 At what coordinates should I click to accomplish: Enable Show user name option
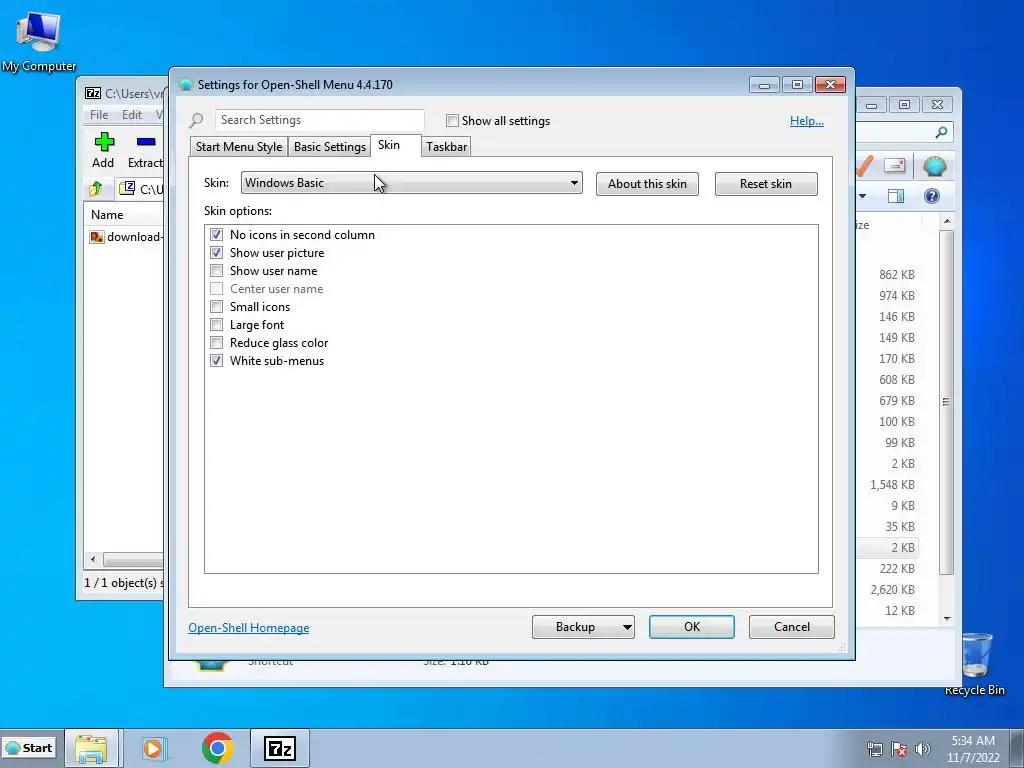click(x=216, y=270)
